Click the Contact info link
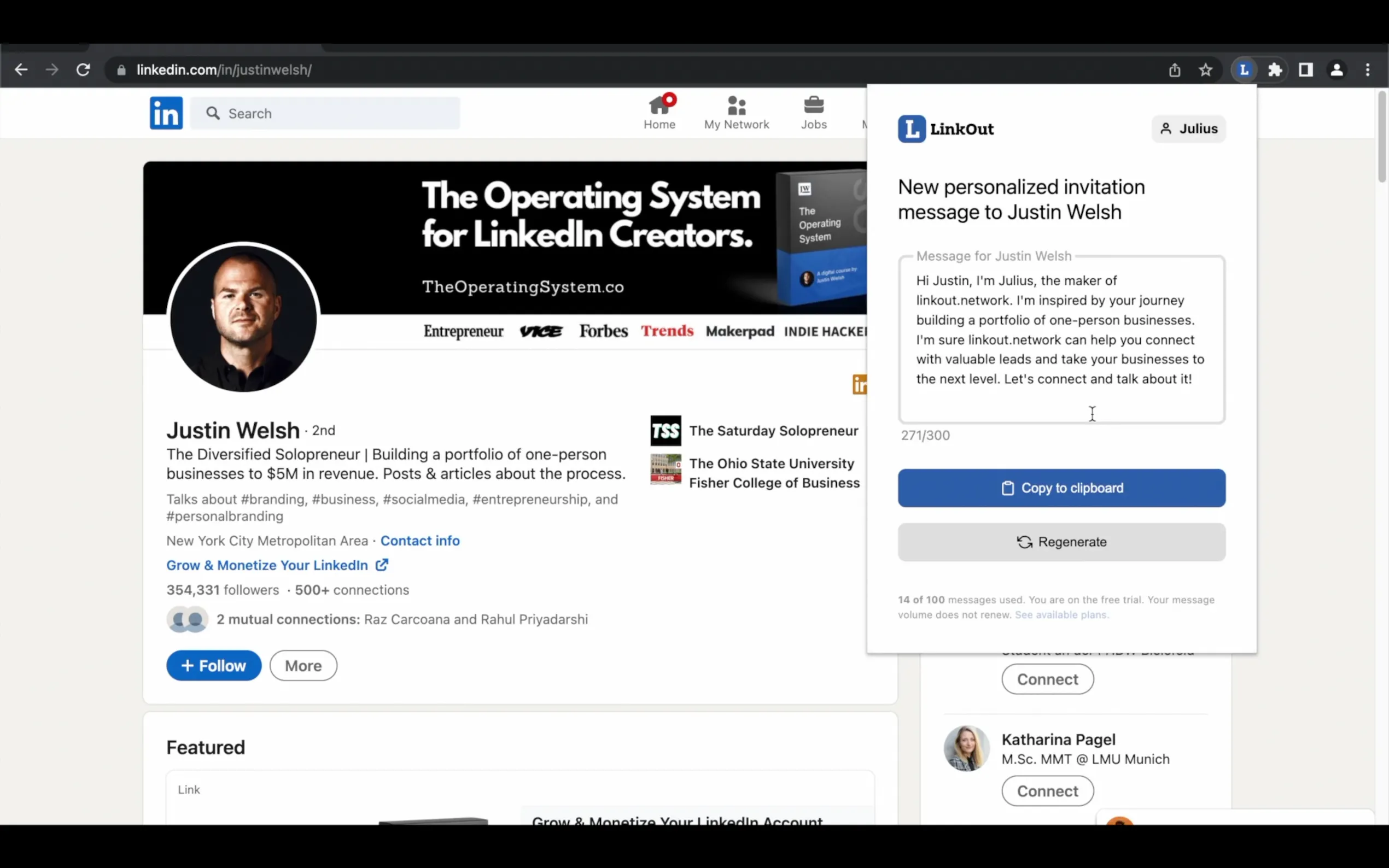This screenshot has width=1389, height=868. pos(420,541)
